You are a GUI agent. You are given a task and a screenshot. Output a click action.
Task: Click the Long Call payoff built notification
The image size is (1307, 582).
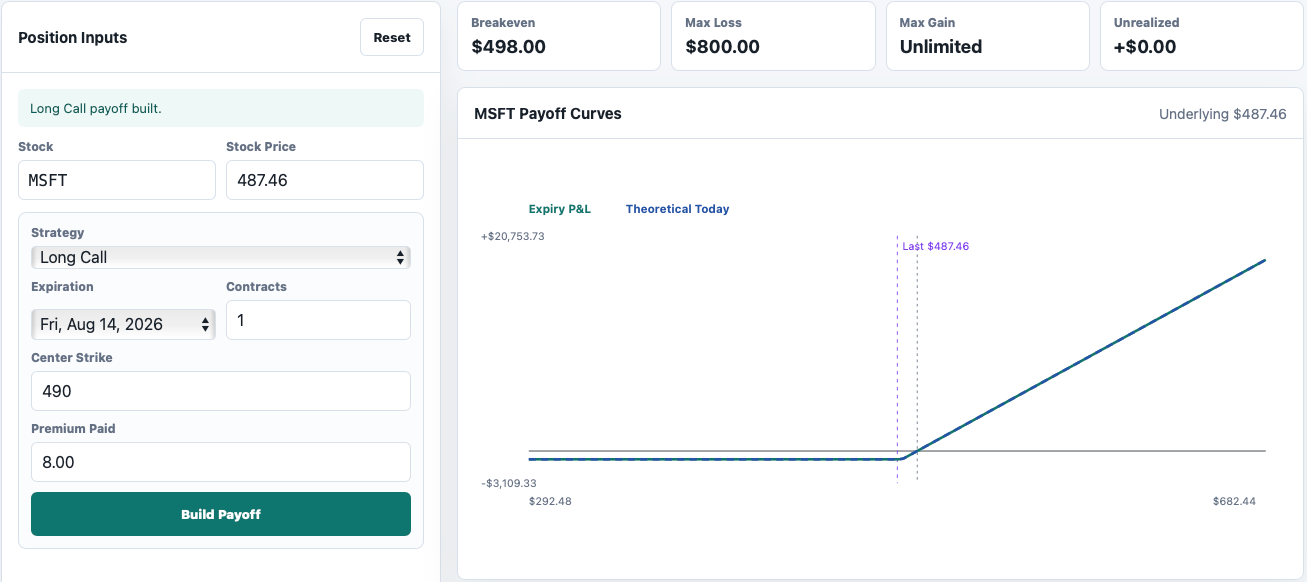221,108
